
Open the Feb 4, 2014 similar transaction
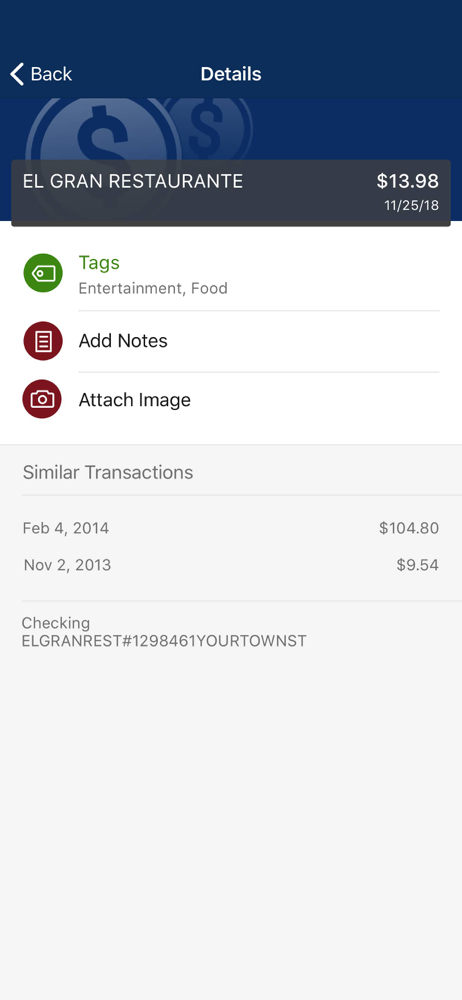click(x=230, y=528)
